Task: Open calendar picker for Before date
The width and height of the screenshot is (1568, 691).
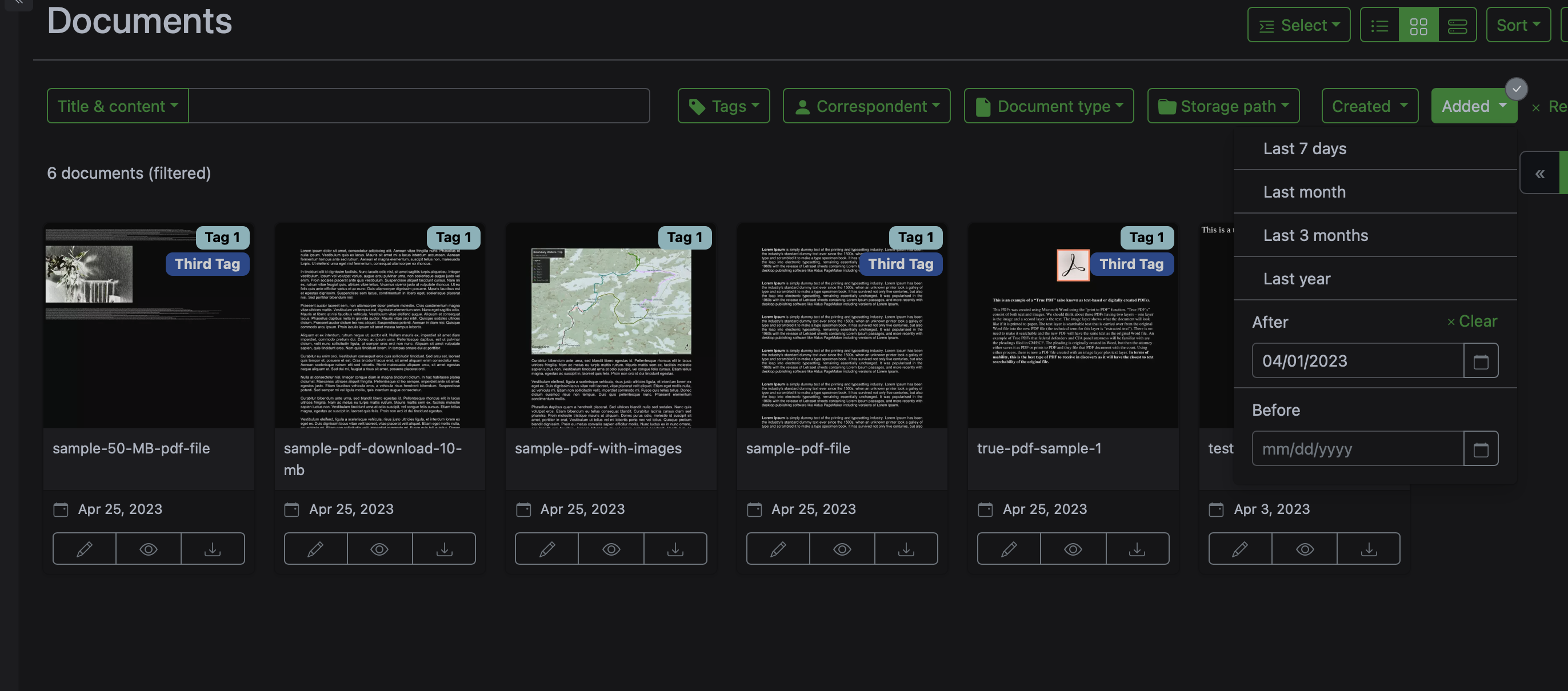Action: tap(1481, 449)
